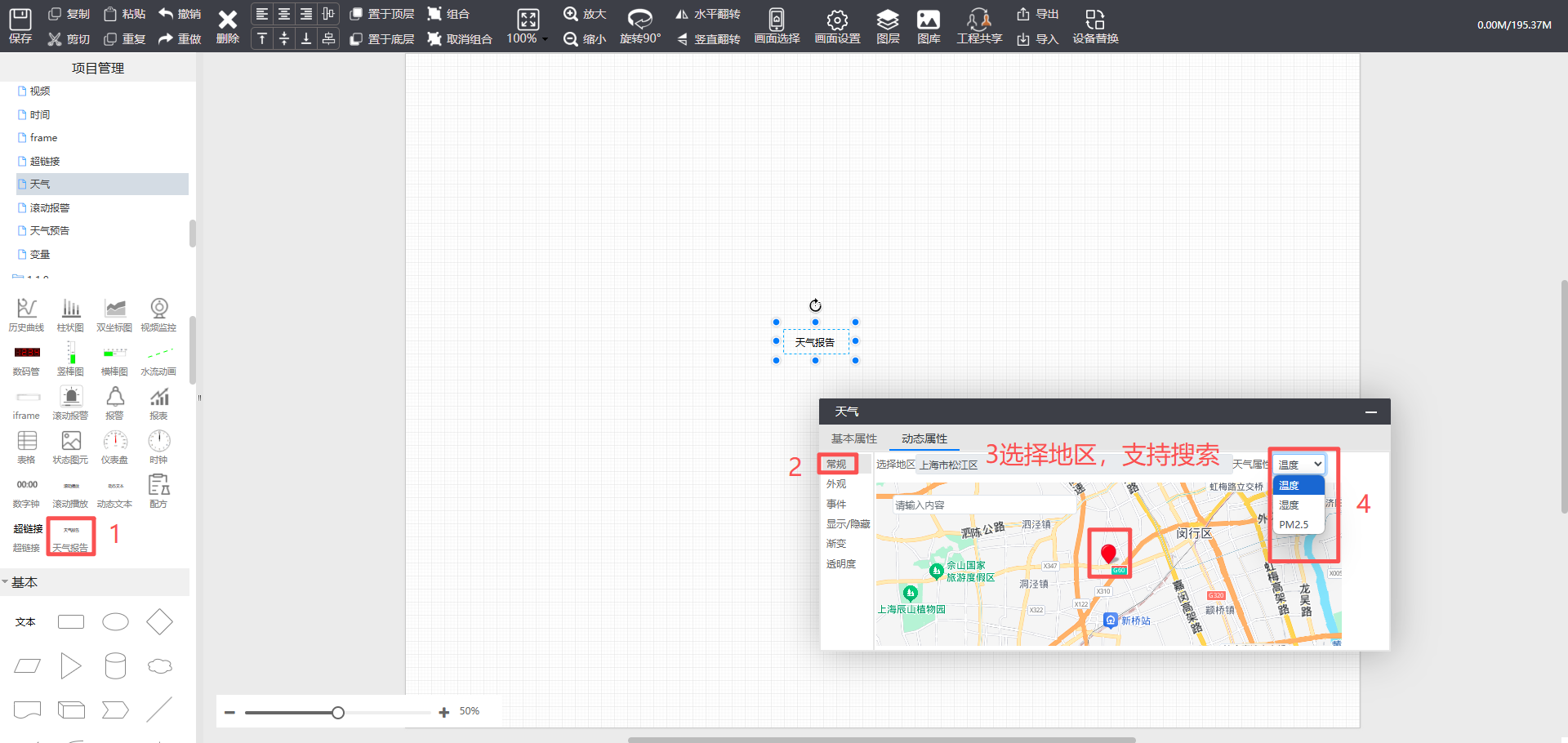Open the Image Library (图库) icon
This screenshot has width=1568, height=743.
[x=928, y=20]
